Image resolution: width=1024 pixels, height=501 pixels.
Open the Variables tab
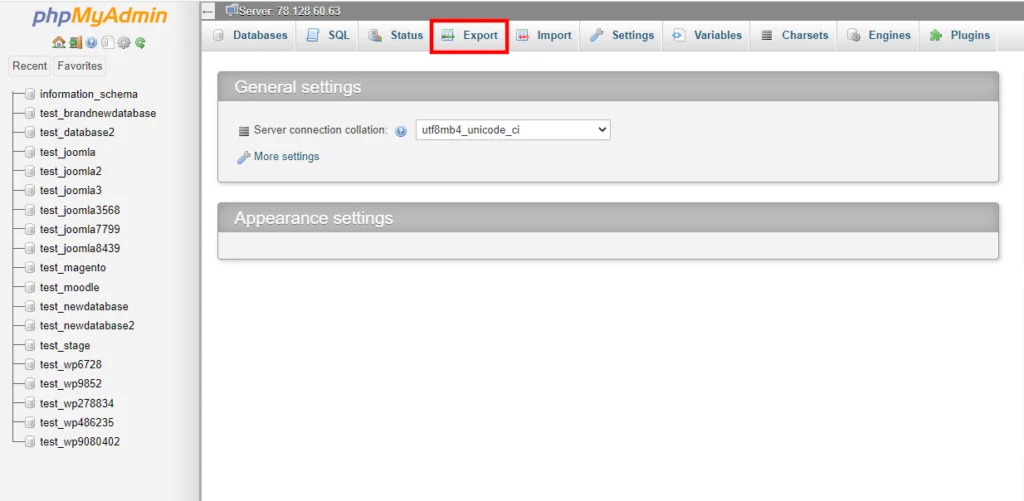(x=707, y=35)
